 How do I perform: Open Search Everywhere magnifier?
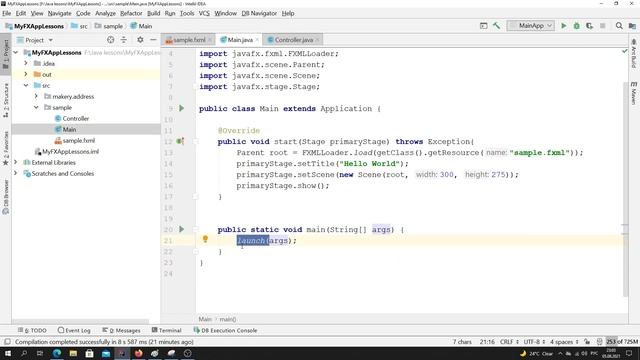(x=619, y=26)
